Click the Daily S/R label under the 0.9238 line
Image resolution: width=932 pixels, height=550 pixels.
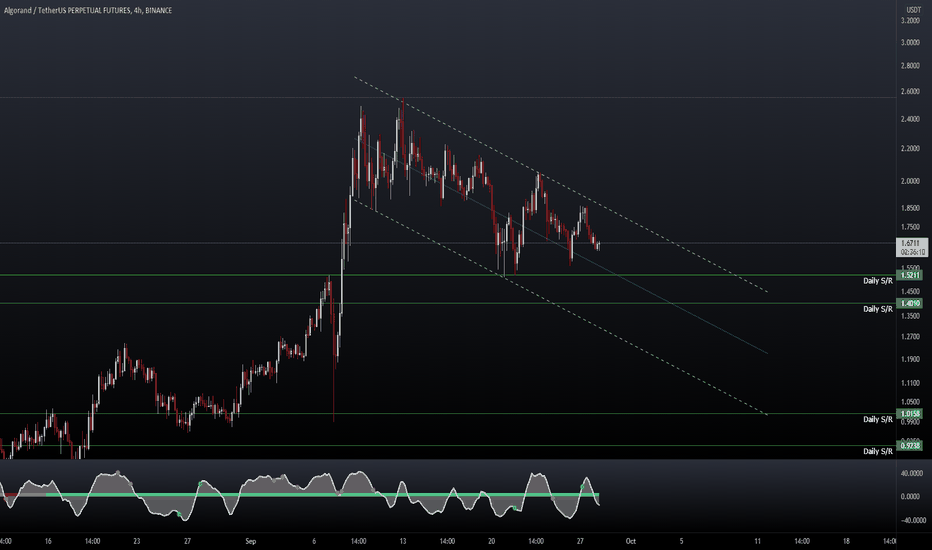pos(878,451)
